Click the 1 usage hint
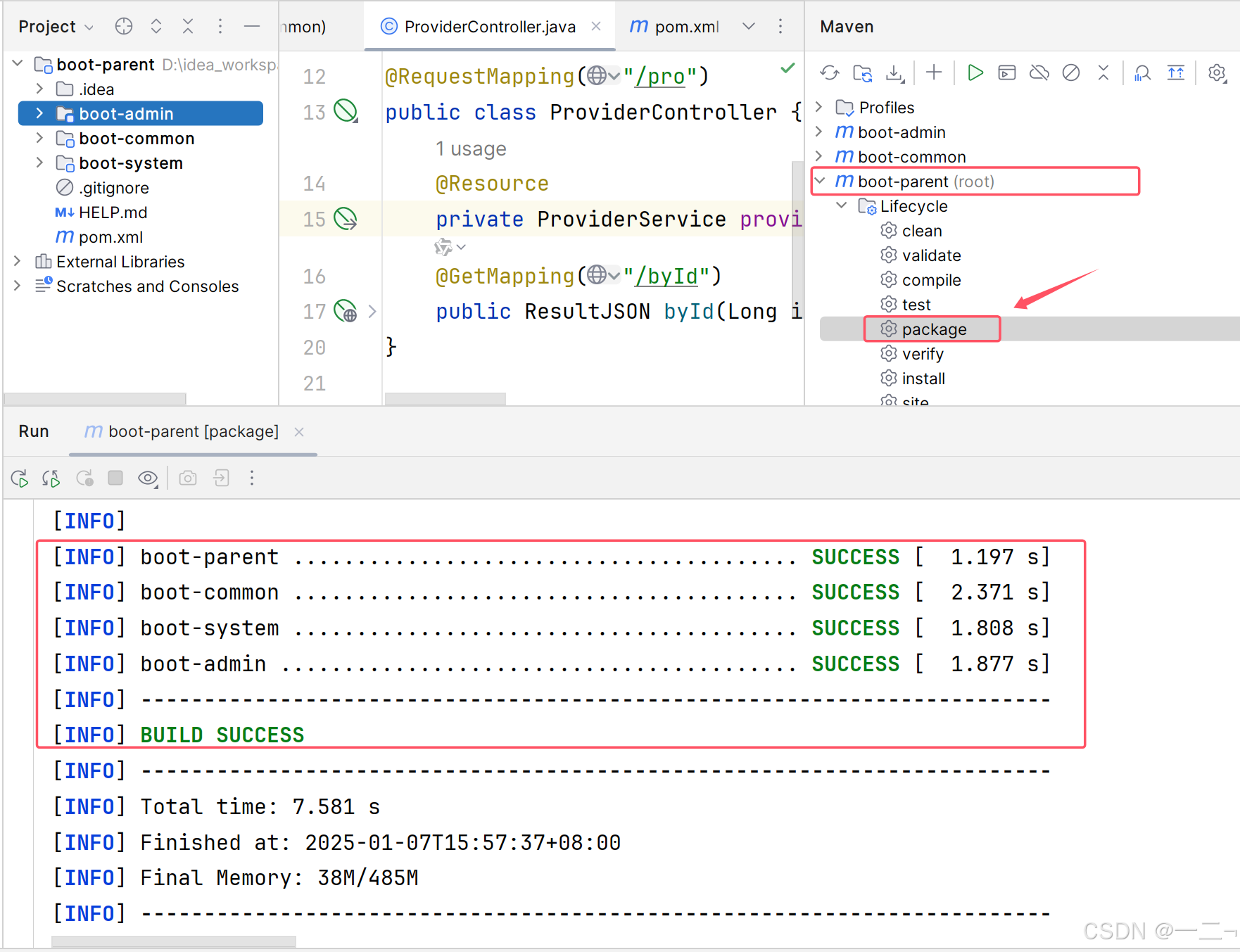 [x=471, y=148]
